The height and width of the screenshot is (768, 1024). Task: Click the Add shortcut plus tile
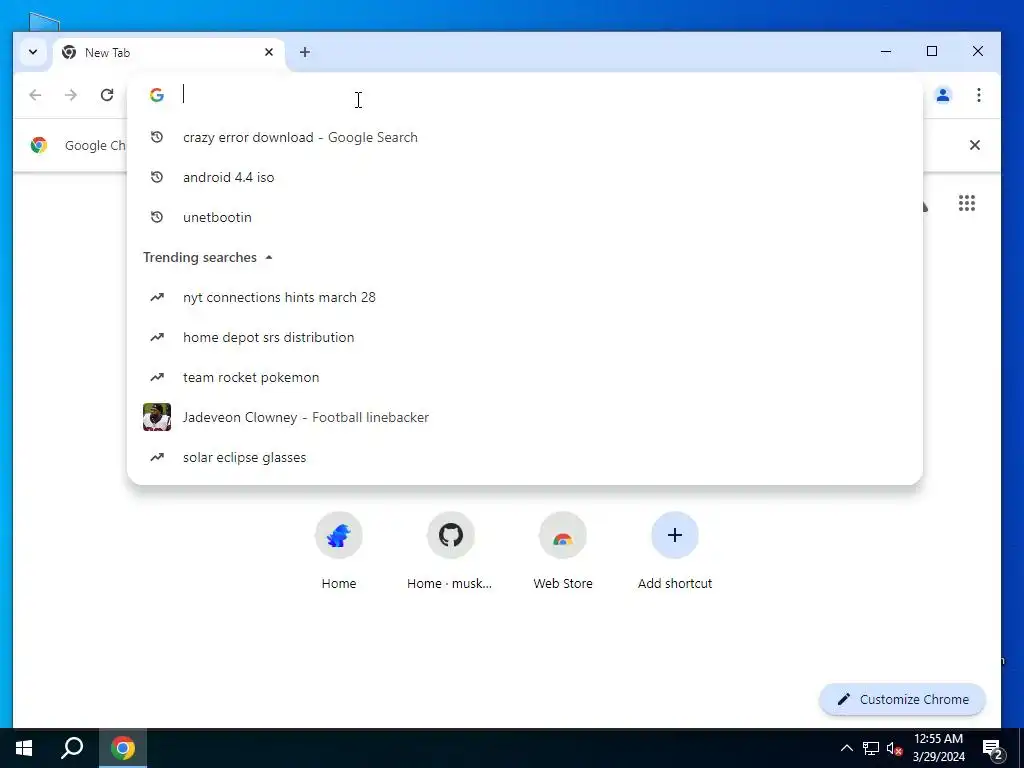click(x=675, y=551)
